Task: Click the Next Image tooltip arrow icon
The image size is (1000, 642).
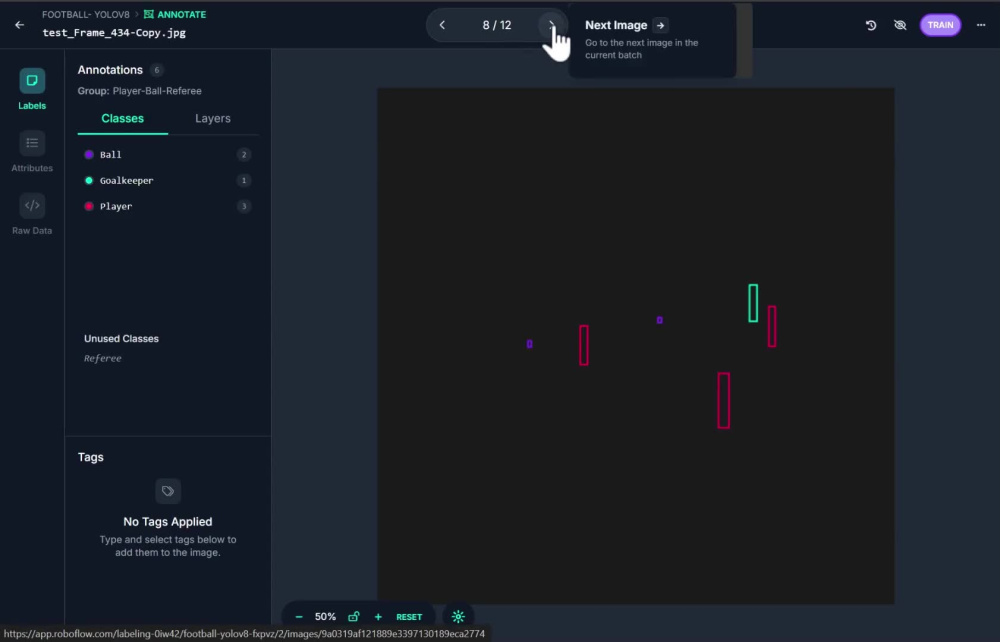Action: (661, 26)
